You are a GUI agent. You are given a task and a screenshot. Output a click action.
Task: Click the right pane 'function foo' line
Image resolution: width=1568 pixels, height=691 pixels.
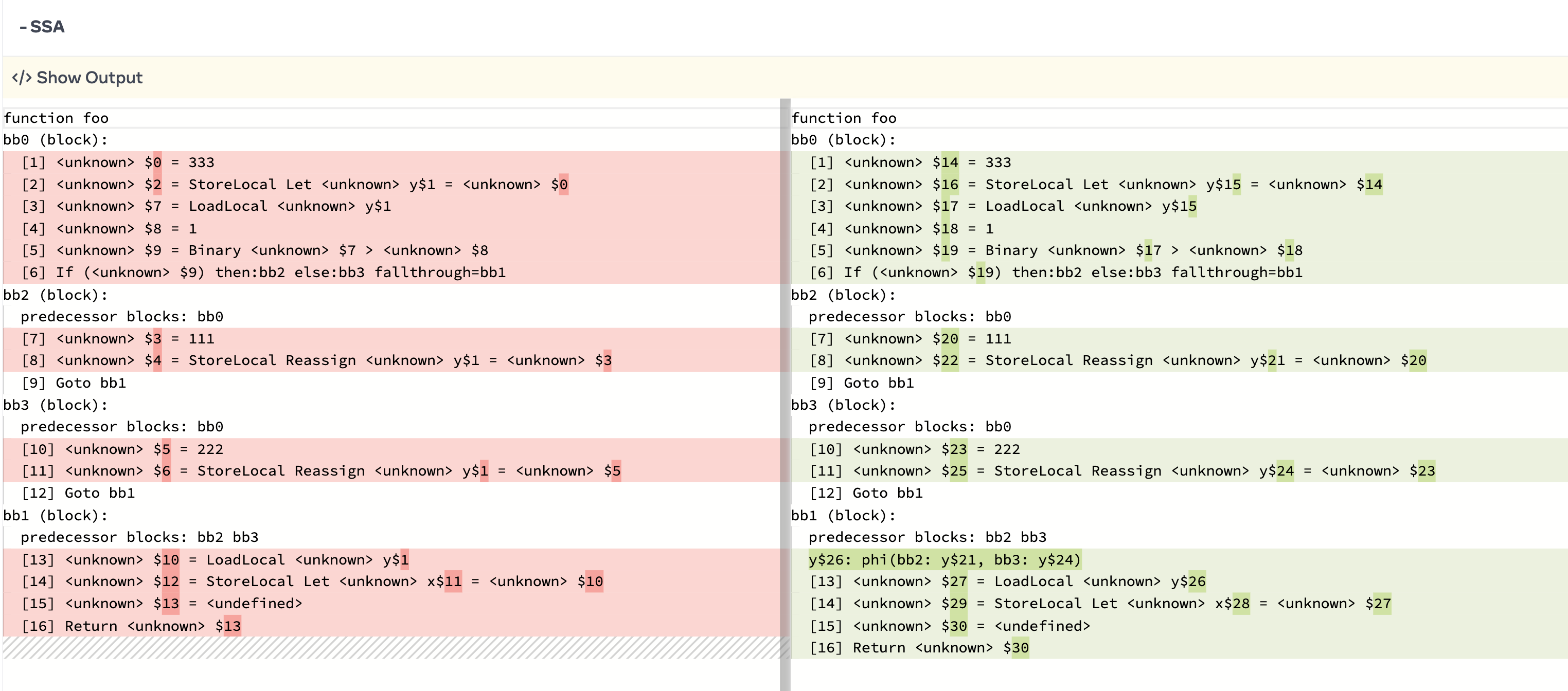tap(844, 118)
